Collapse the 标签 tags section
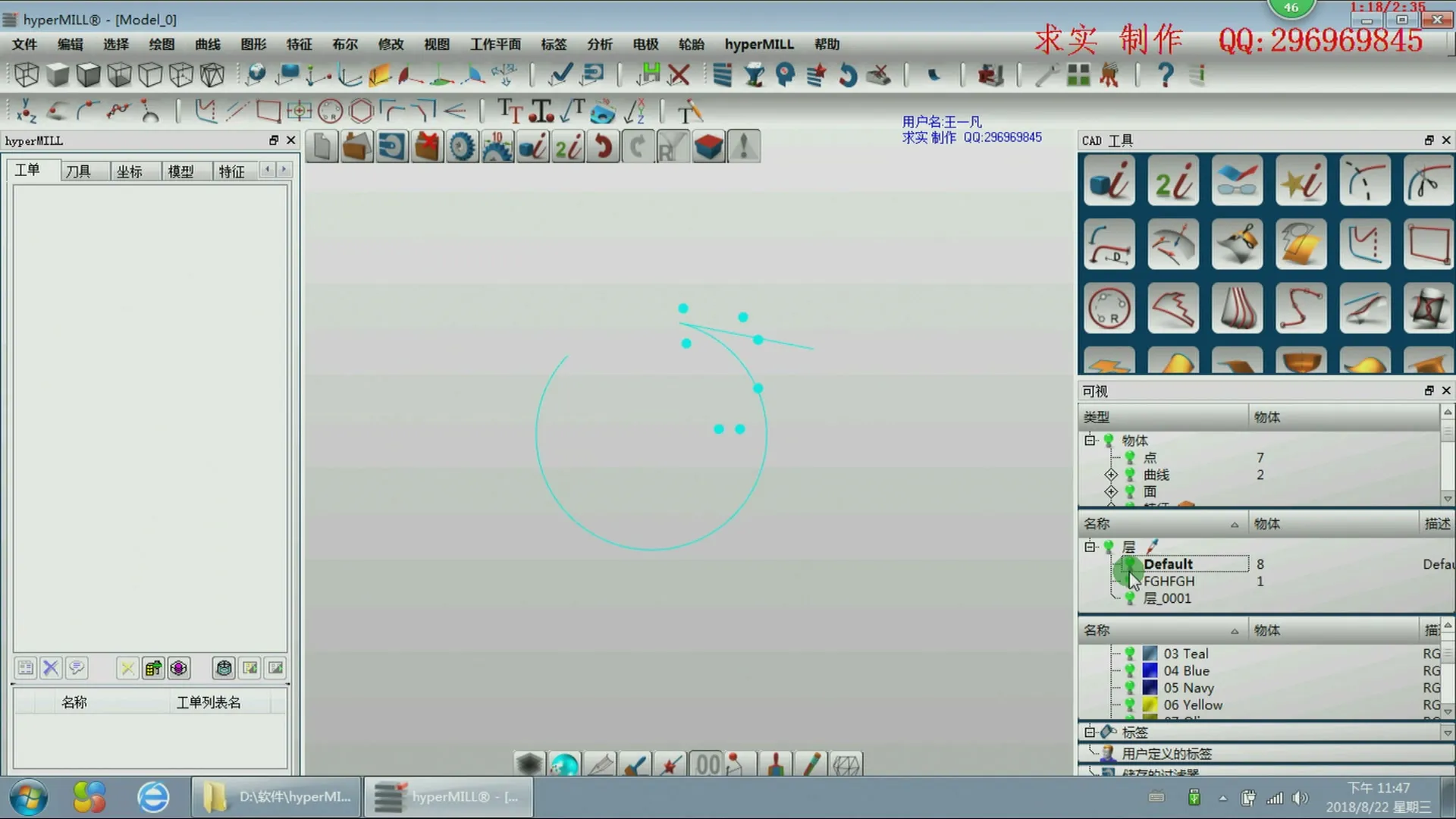This screenshot has width=1456, height=819. point(1090,732)
